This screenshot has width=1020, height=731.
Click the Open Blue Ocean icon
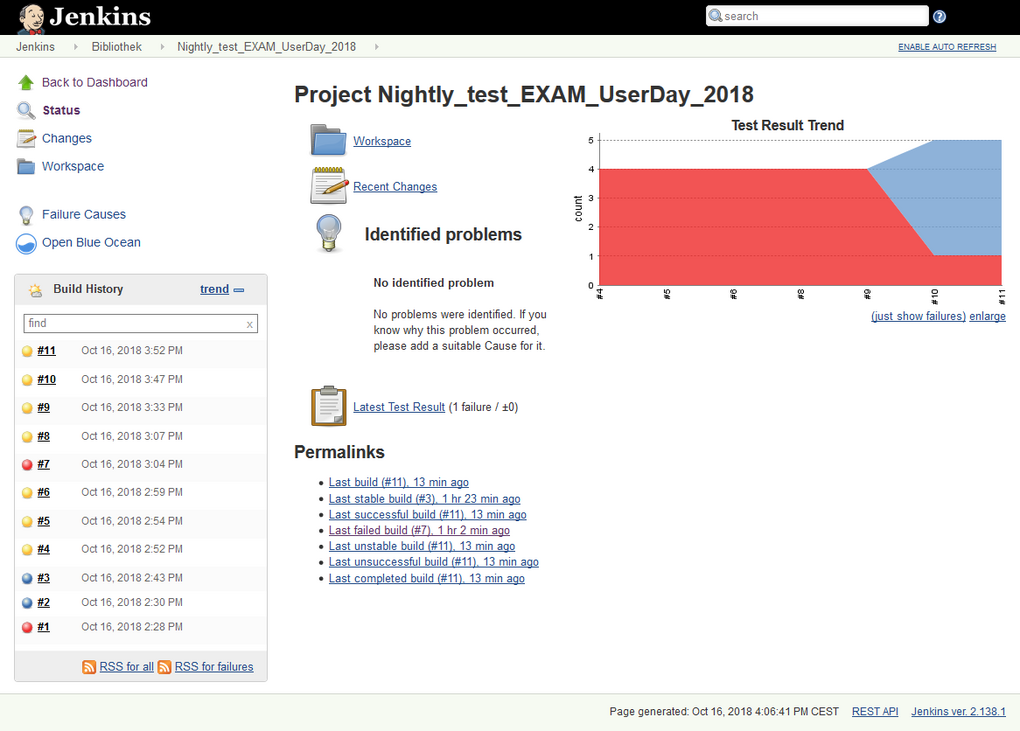(26, 243)
